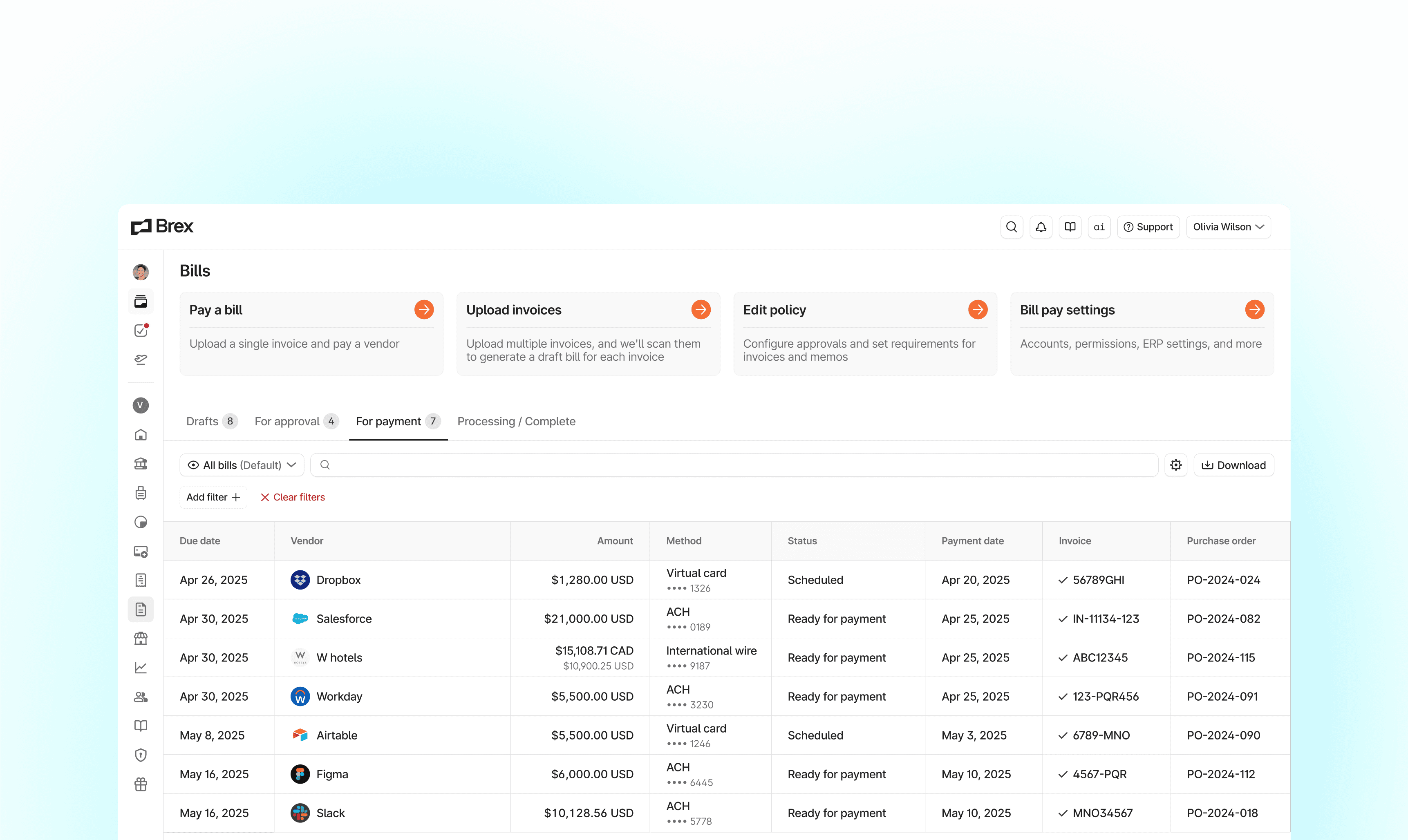Select the Rewards gift icon in sidebar

[141, 784]
